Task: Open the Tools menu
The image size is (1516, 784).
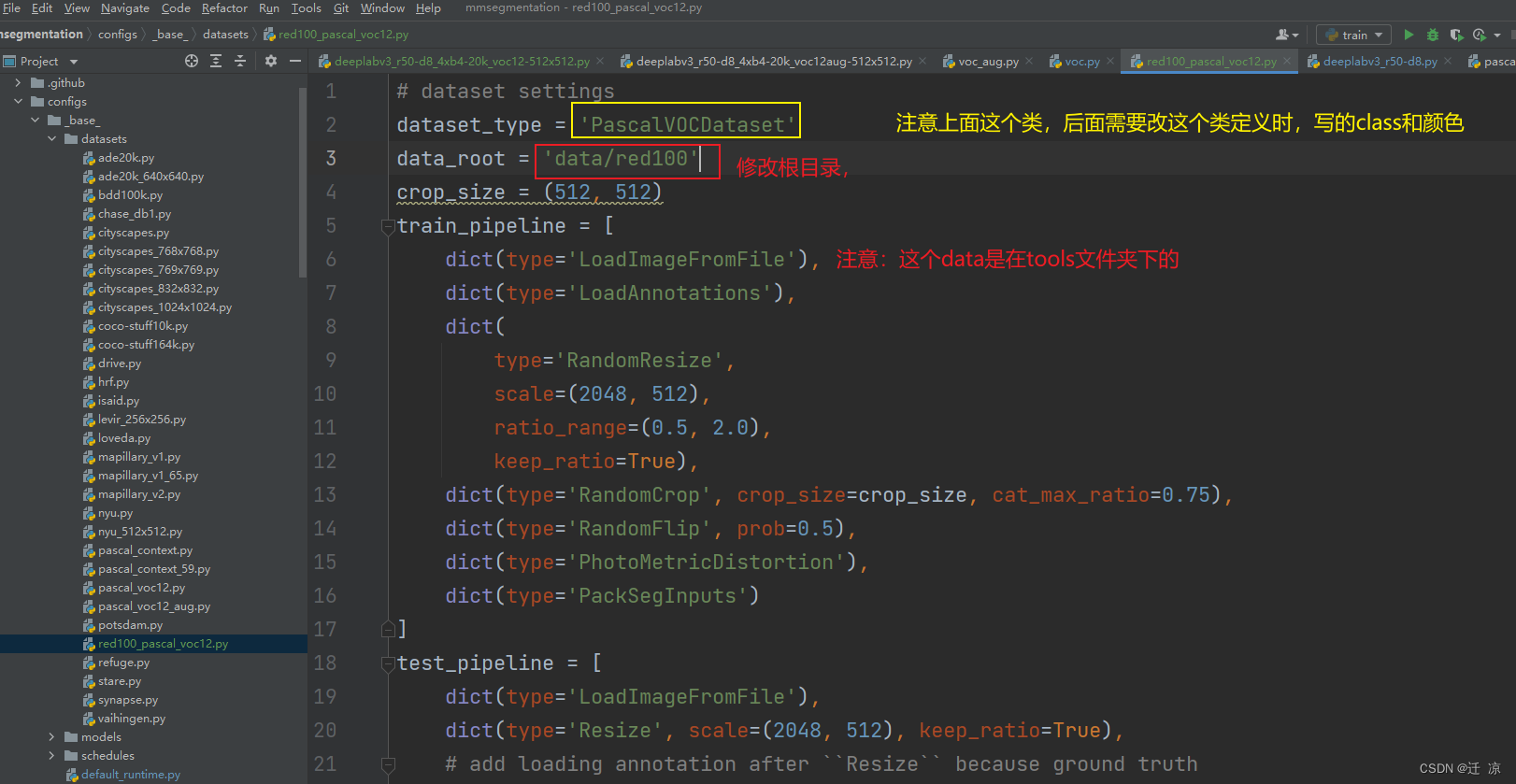Action: [x=306, y=8]
